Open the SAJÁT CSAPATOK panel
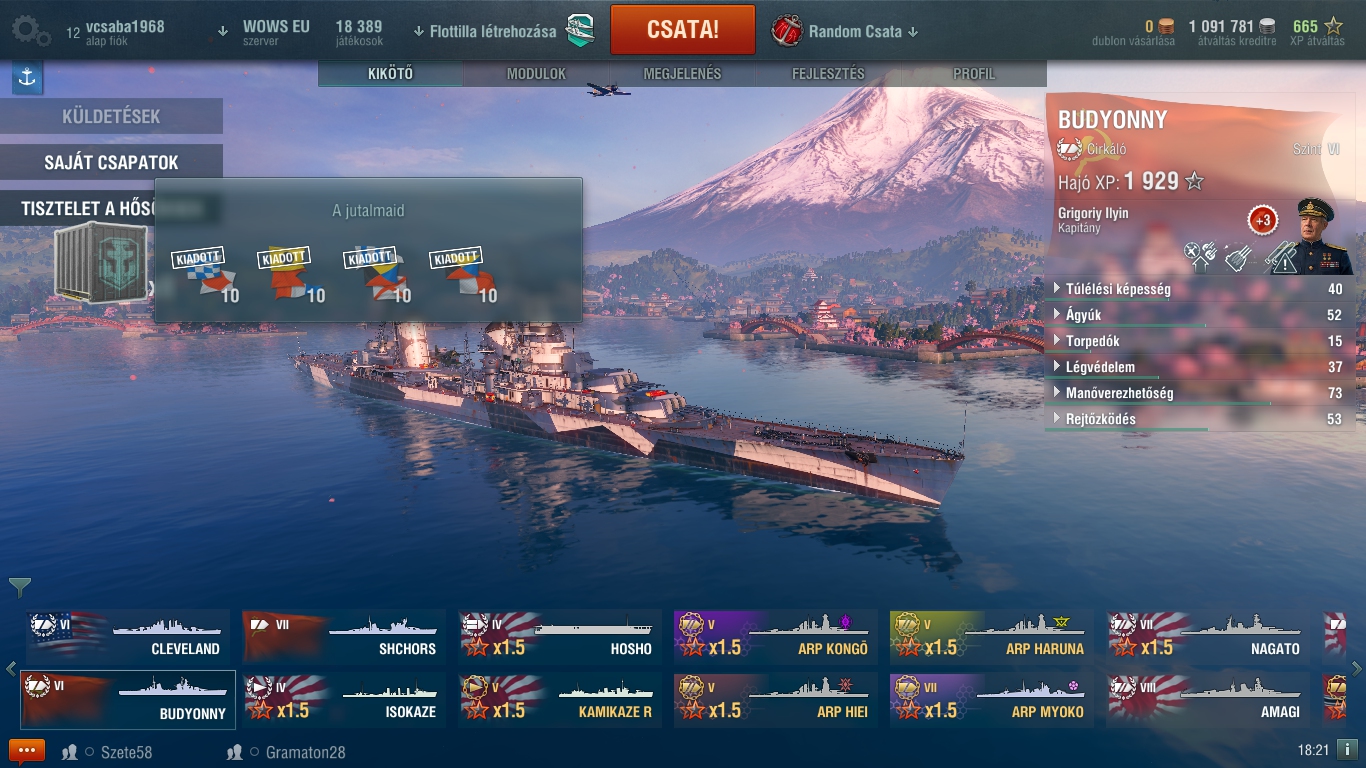The width and height of the screenshot is (1366, 768). [111, 162]
